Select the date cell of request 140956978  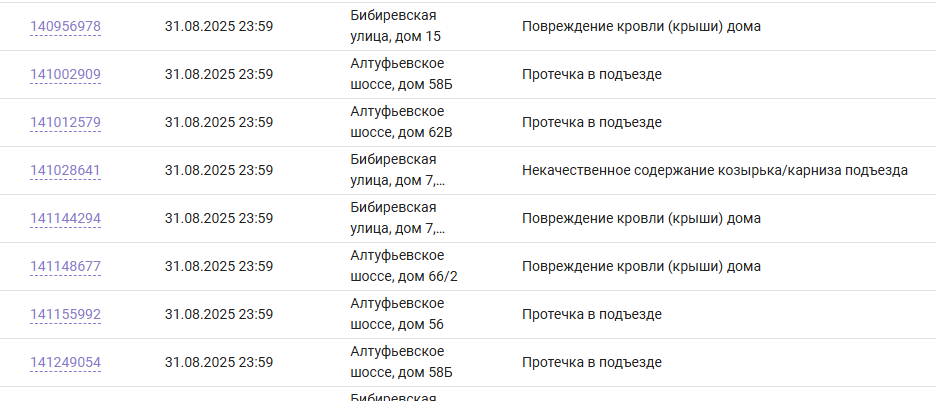coord(219,26)
